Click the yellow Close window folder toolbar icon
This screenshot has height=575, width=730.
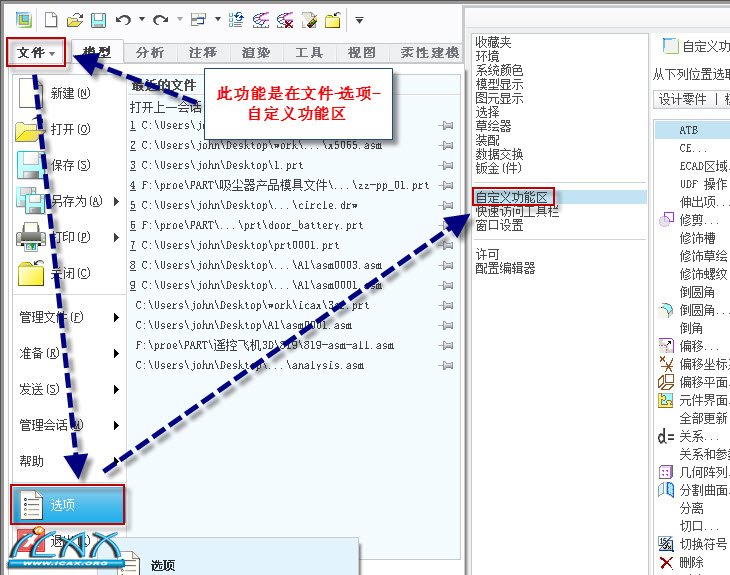333,20
